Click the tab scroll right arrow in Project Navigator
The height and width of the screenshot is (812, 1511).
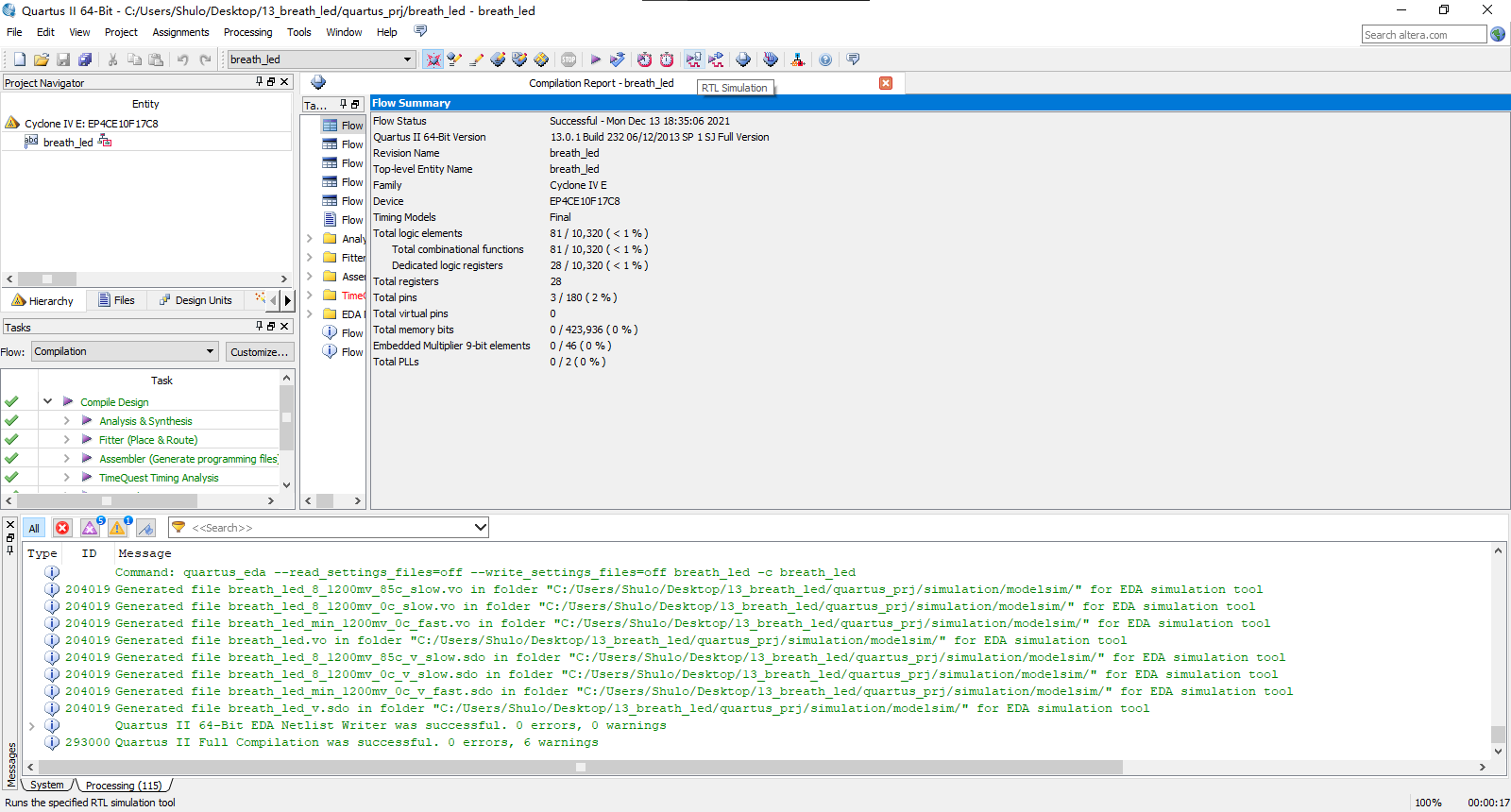287,300
